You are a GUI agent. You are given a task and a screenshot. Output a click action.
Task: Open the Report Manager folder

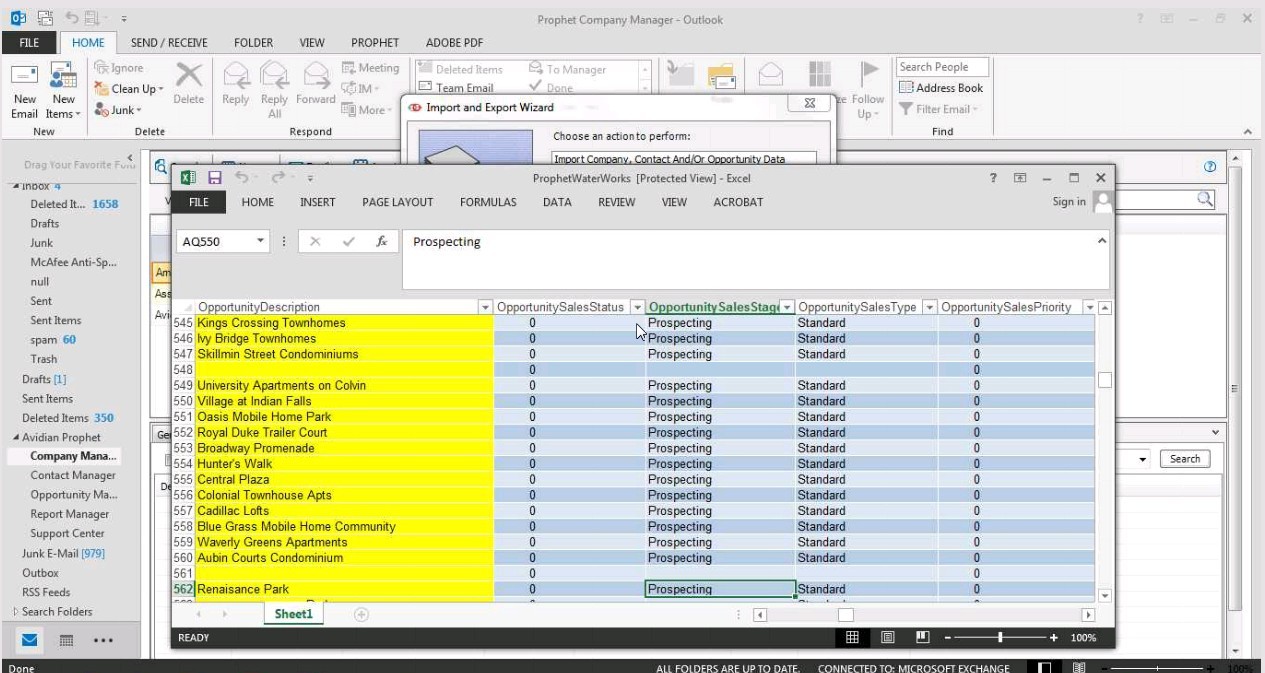[x=69, y=514]
